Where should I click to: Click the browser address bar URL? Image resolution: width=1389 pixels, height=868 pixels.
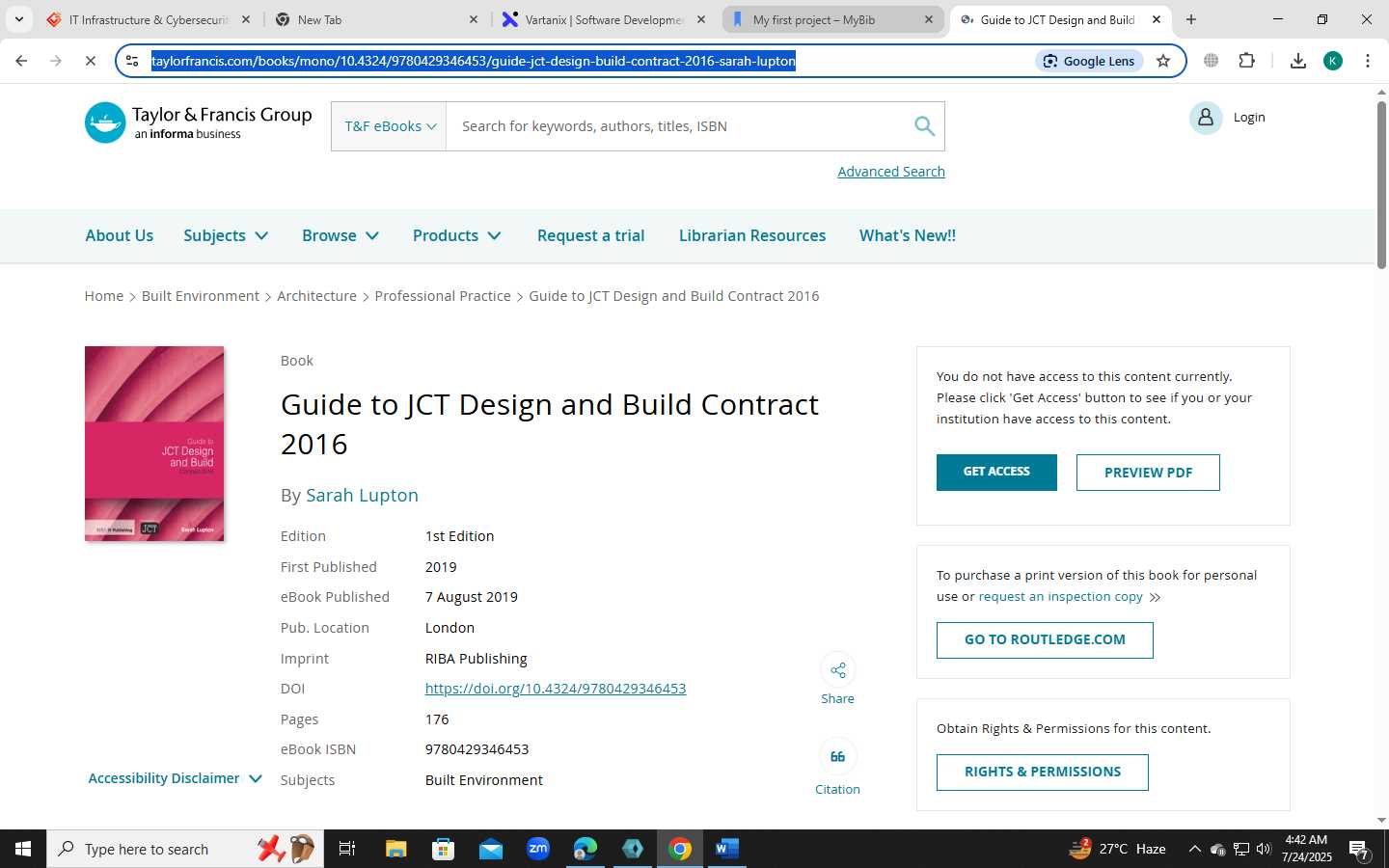[x=474, y=61]
